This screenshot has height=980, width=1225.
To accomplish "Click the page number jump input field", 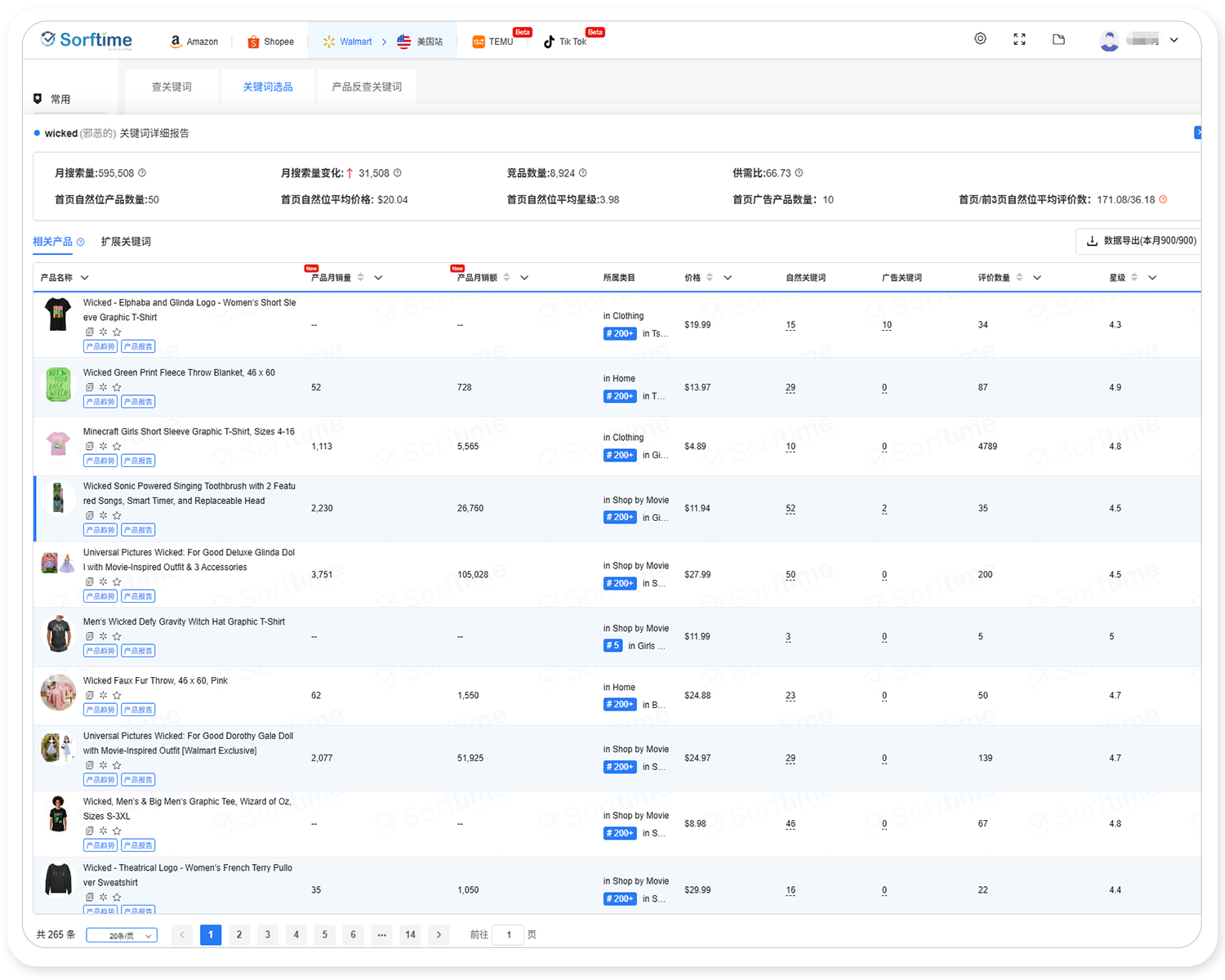I will (508, 935).
